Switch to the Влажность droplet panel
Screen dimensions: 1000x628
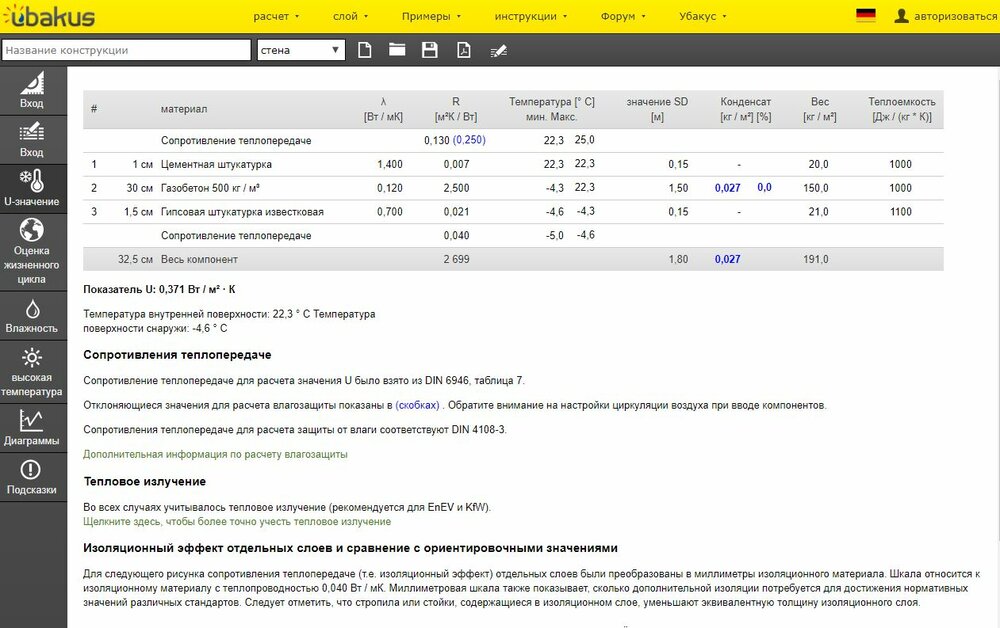(32, 315)
